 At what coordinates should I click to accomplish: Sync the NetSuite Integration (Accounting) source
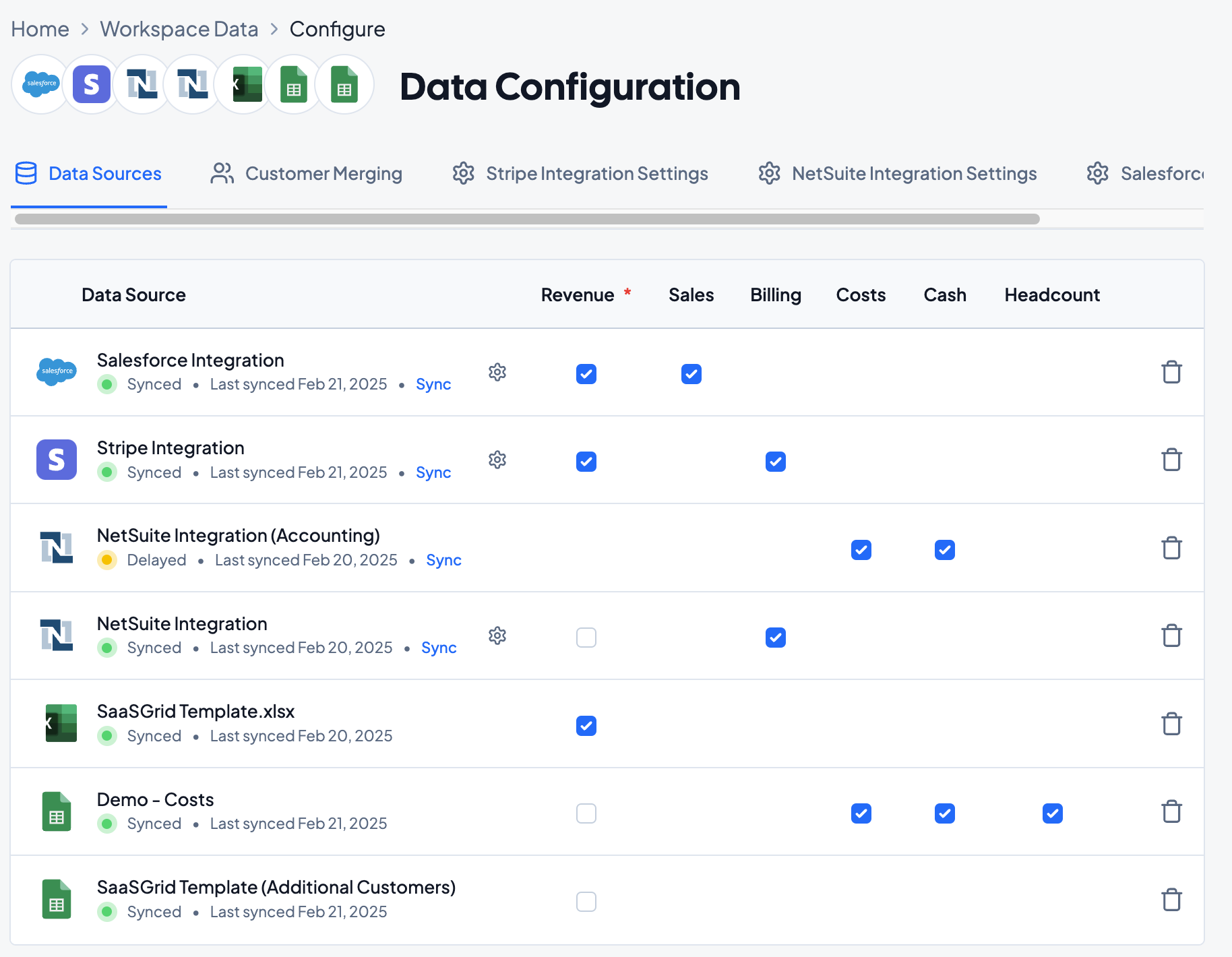tap(443, 560)
